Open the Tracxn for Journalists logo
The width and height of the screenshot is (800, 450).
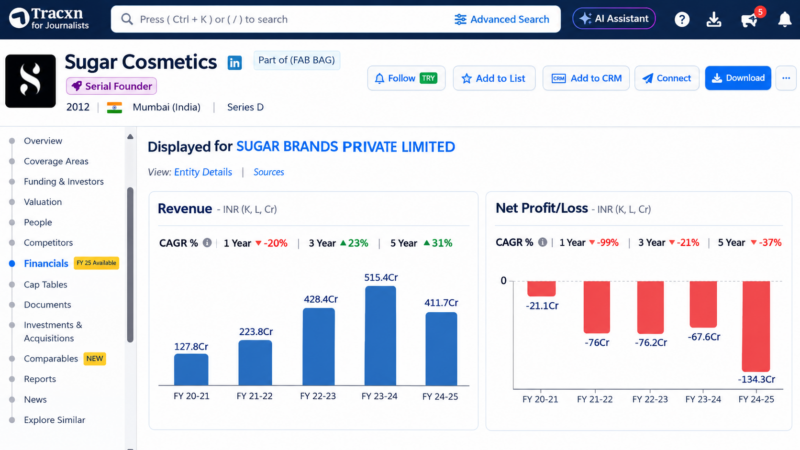tap(49, 18)
